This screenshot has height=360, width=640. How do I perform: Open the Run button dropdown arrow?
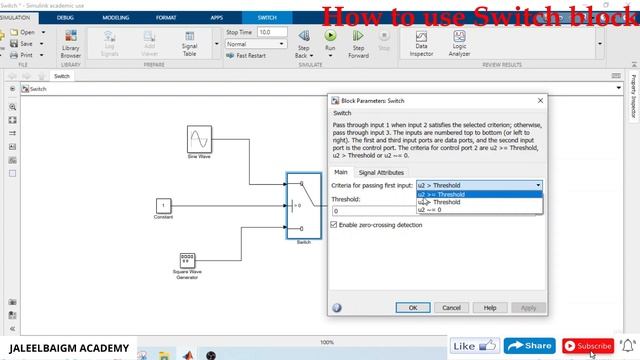point(330,56)
